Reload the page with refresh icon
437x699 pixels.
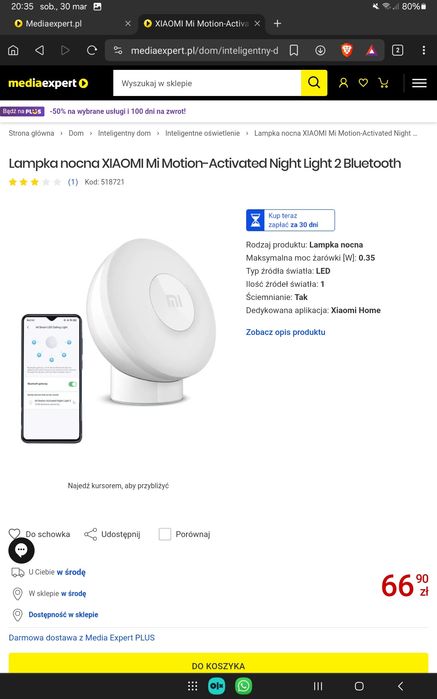91,50
